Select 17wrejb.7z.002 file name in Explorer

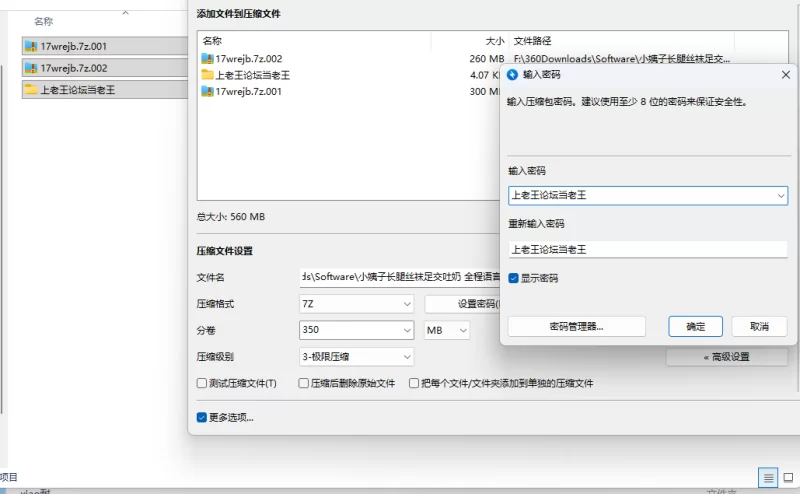point(73,68)
